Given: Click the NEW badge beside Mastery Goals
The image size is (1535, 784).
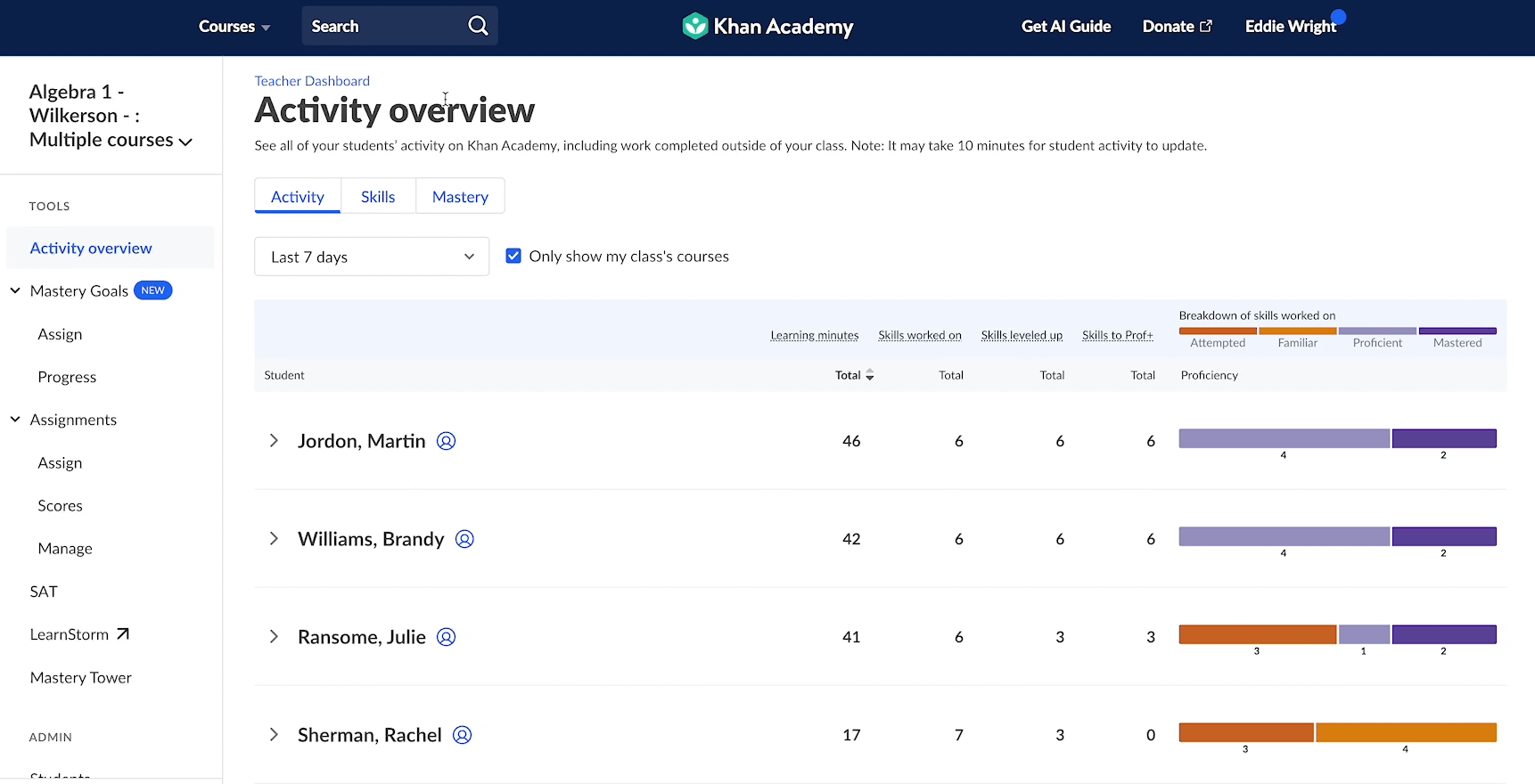Looking at the screenshot, I should point(152,290).
